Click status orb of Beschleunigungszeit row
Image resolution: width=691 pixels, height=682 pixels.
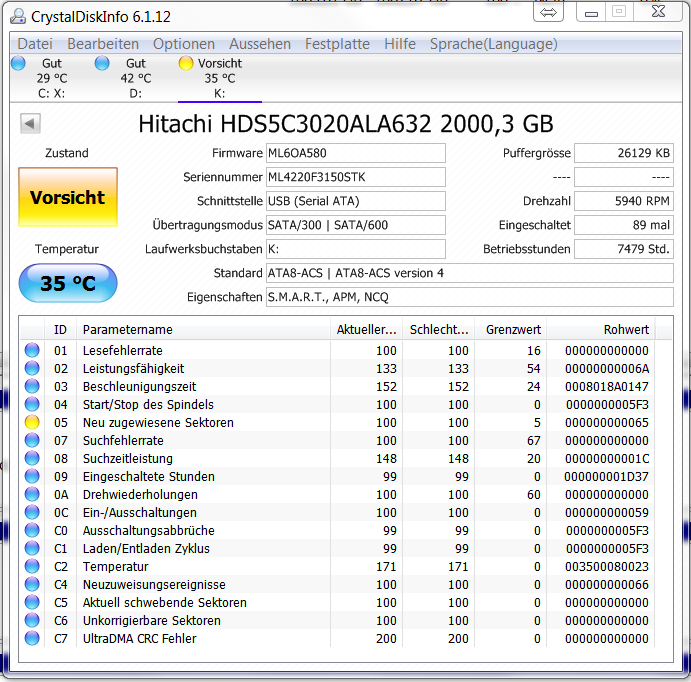(32, 386)
